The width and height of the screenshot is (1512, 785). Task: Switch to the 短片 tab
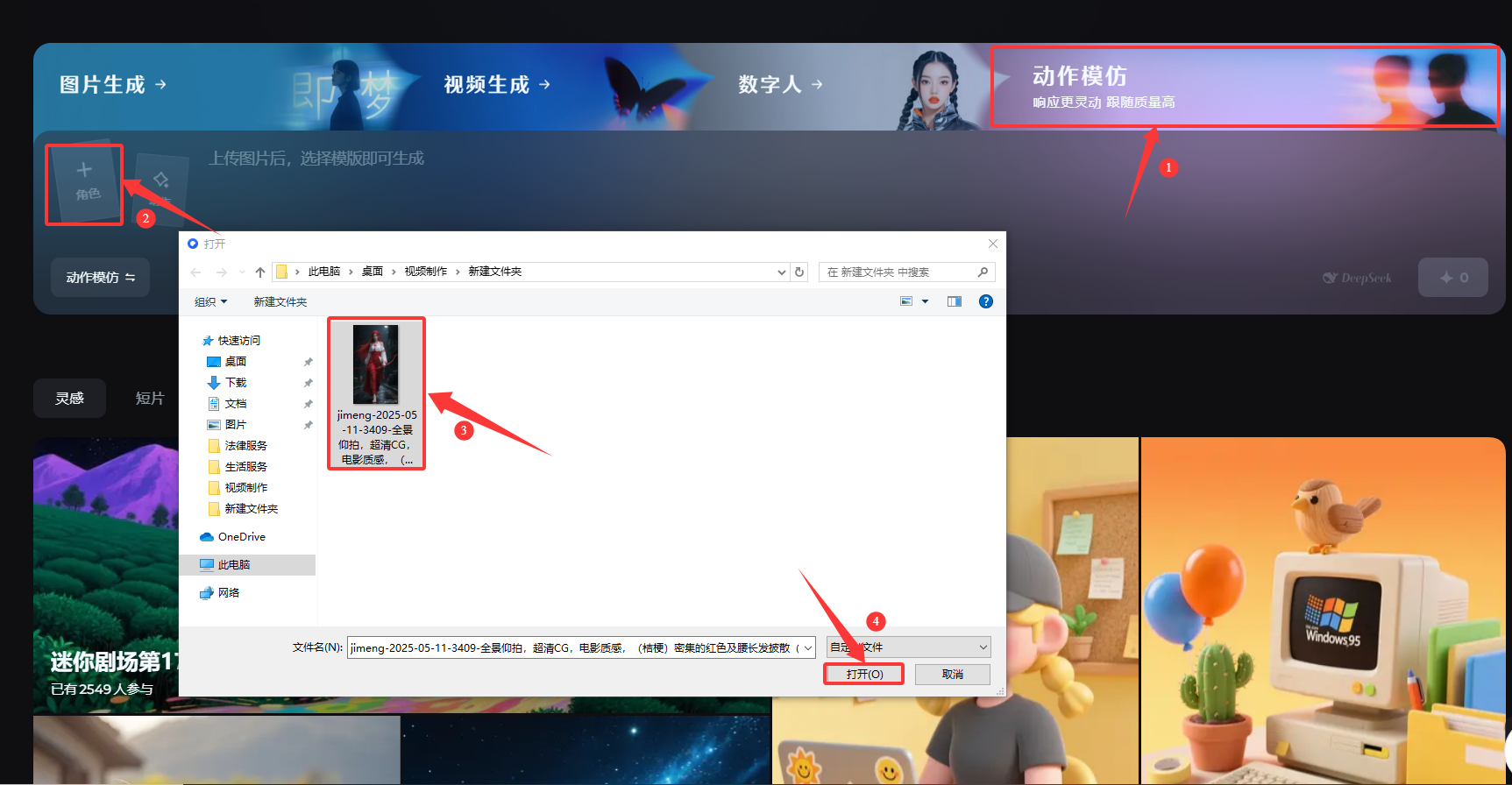tap(150, 399)
